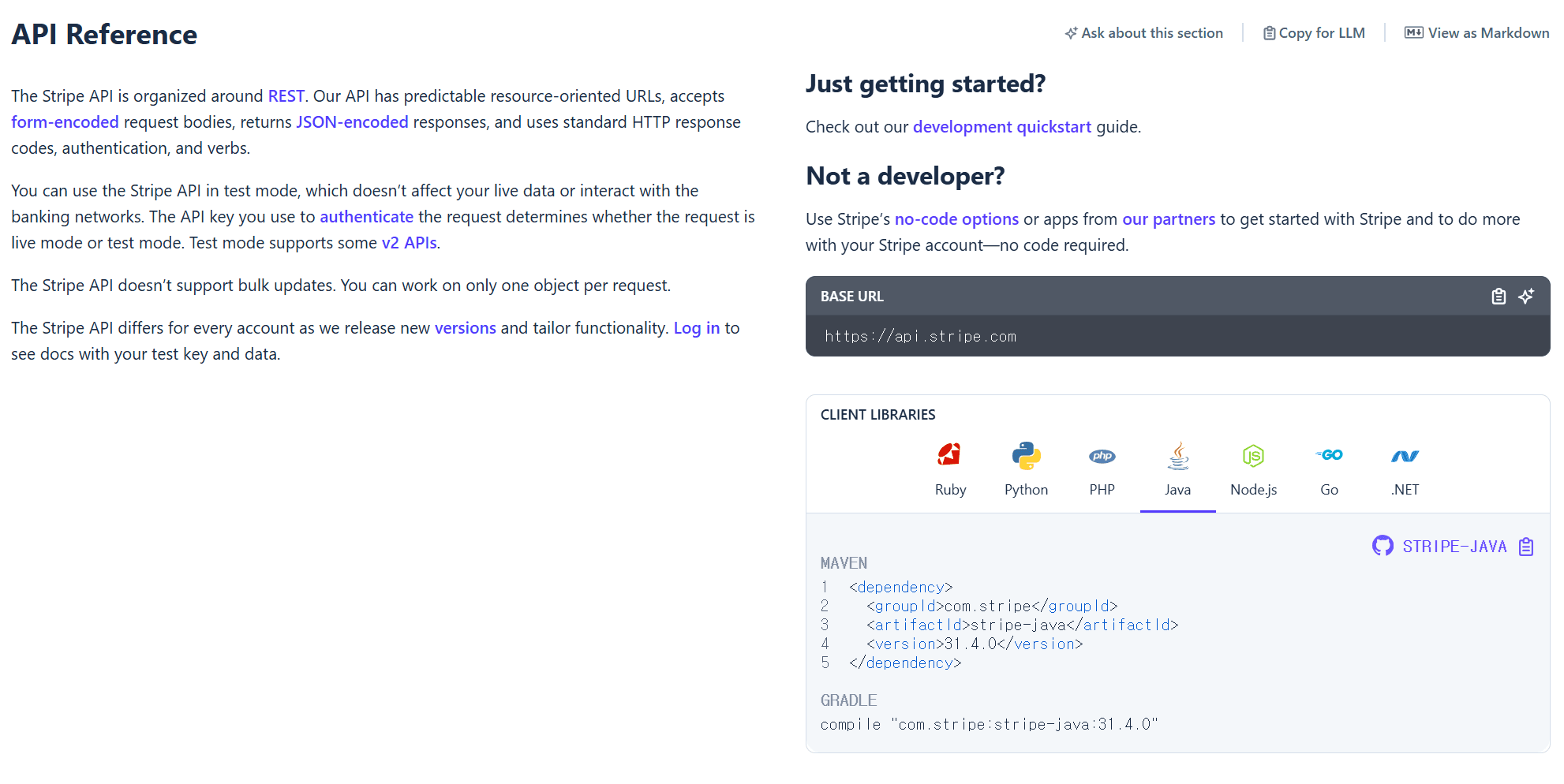Click the sparkle AI icon on BASE URL bar
1564x784 pixels.
pyautogui.click(x=1526, y=296)
